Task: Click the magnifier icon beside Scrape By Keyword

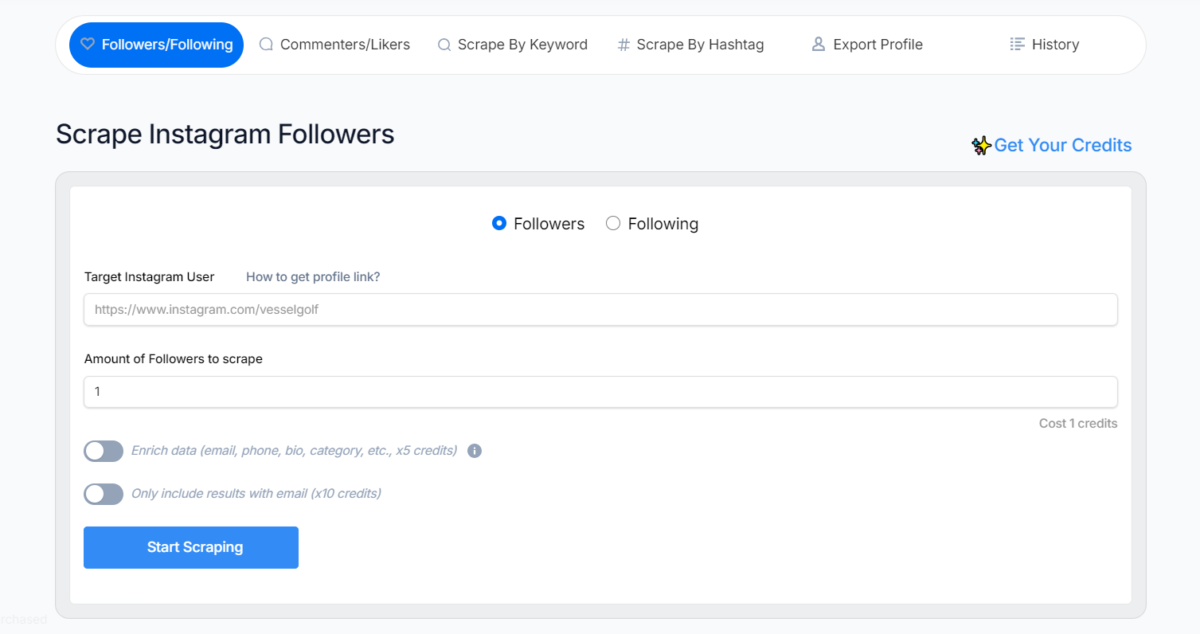Action: pos(444,45)
